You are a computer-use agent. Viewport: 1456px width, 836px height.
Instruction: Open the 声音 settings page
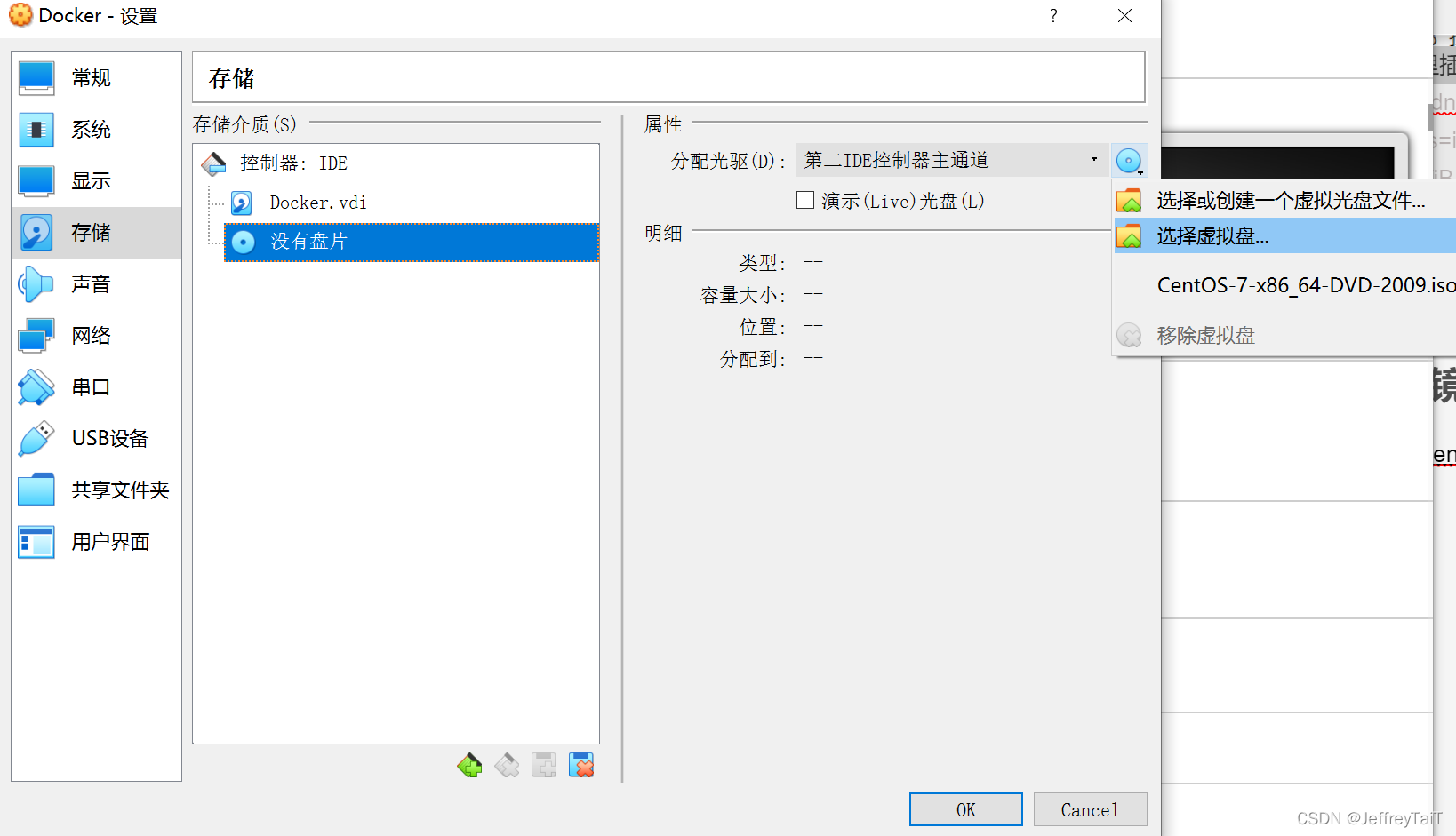coord(97,284)
